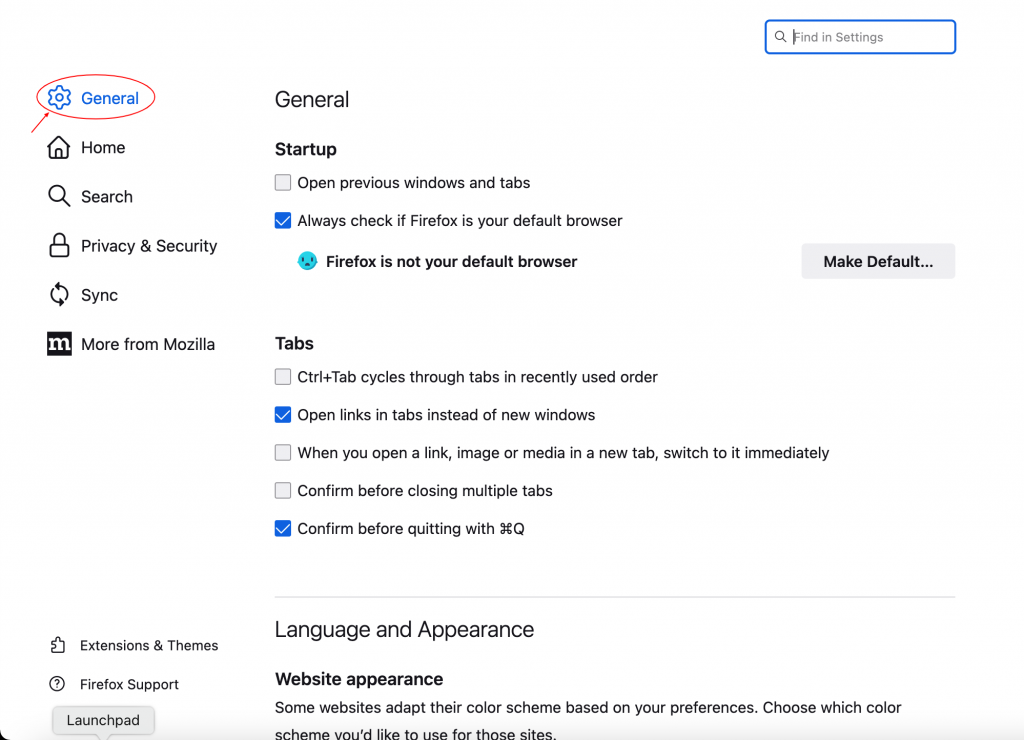This screenshot has width=1024, height=740.
Task: Check 'switch to it immediately' new tab checkbox
Action: (x=283, y=453)
